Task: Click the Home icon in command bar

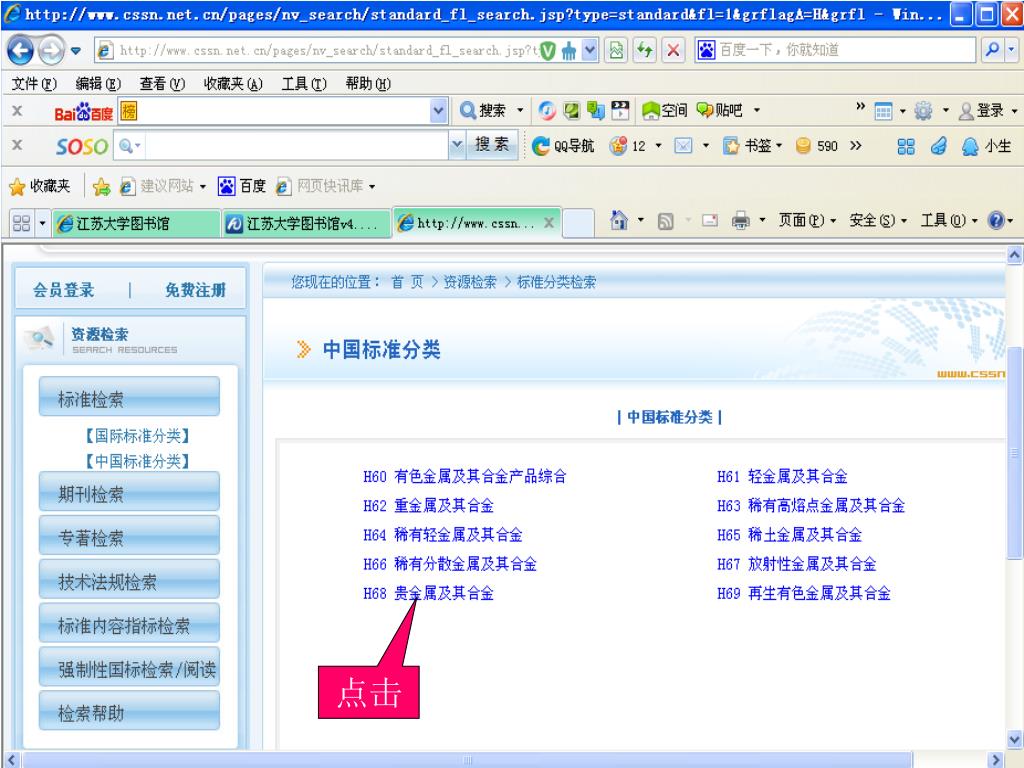Action: click(618, 220)
